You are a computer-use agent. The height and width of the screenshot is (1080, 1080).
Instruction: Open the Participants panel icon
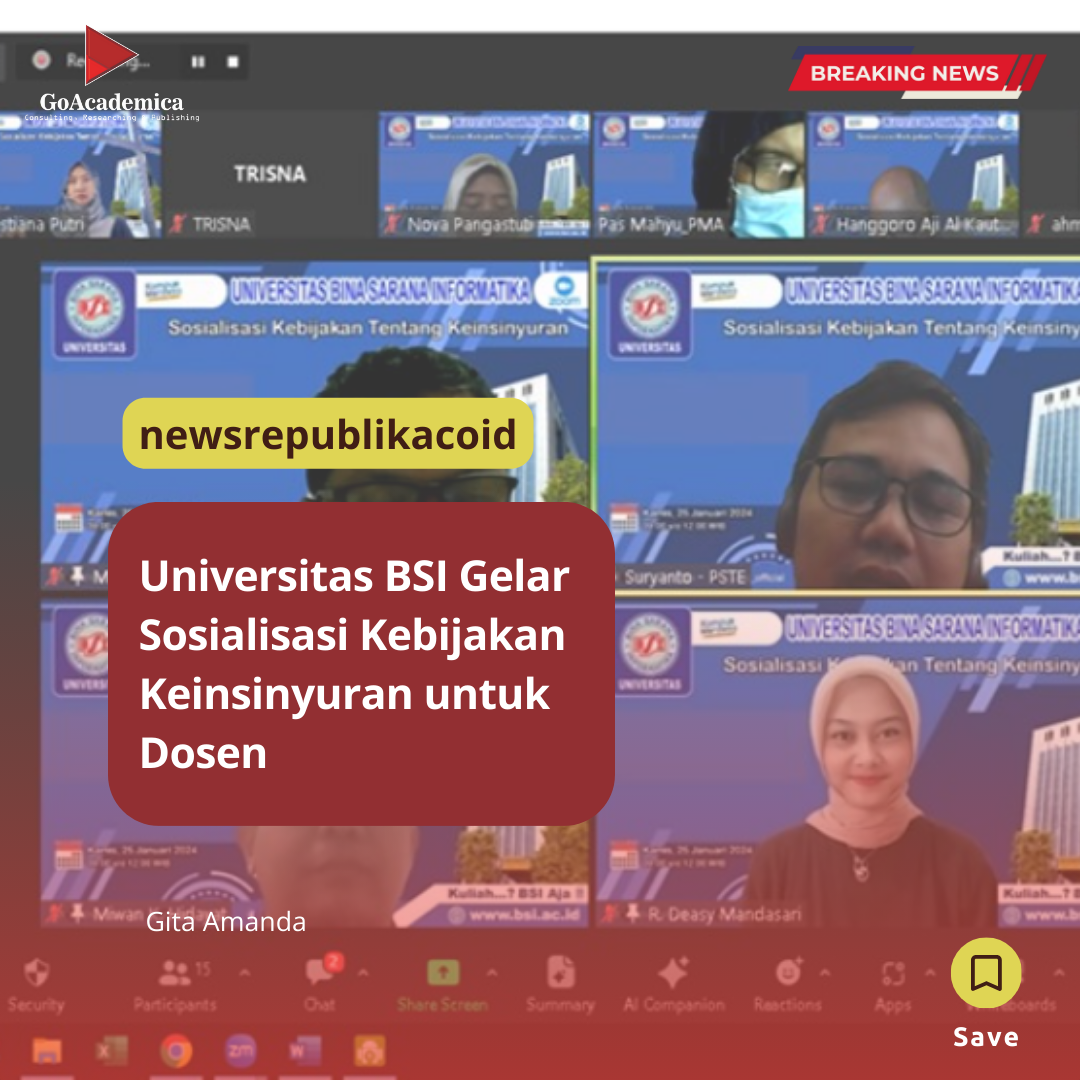[x=174, y=973]
